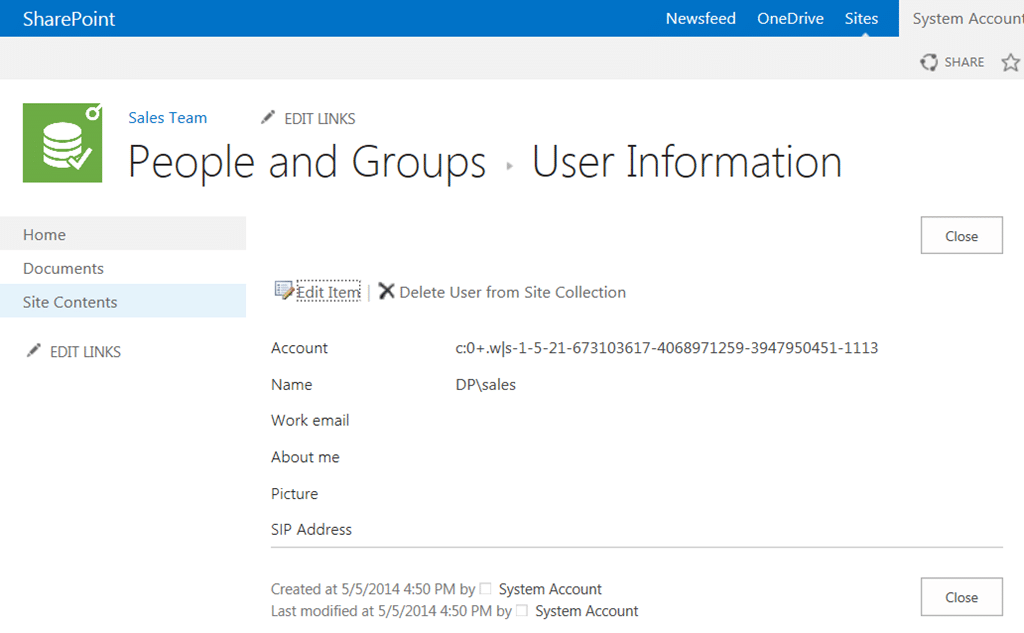The width and height of the screenshot is (1024, 633).
Task: Click the account SID value text
Action: [x=667, y=348]
